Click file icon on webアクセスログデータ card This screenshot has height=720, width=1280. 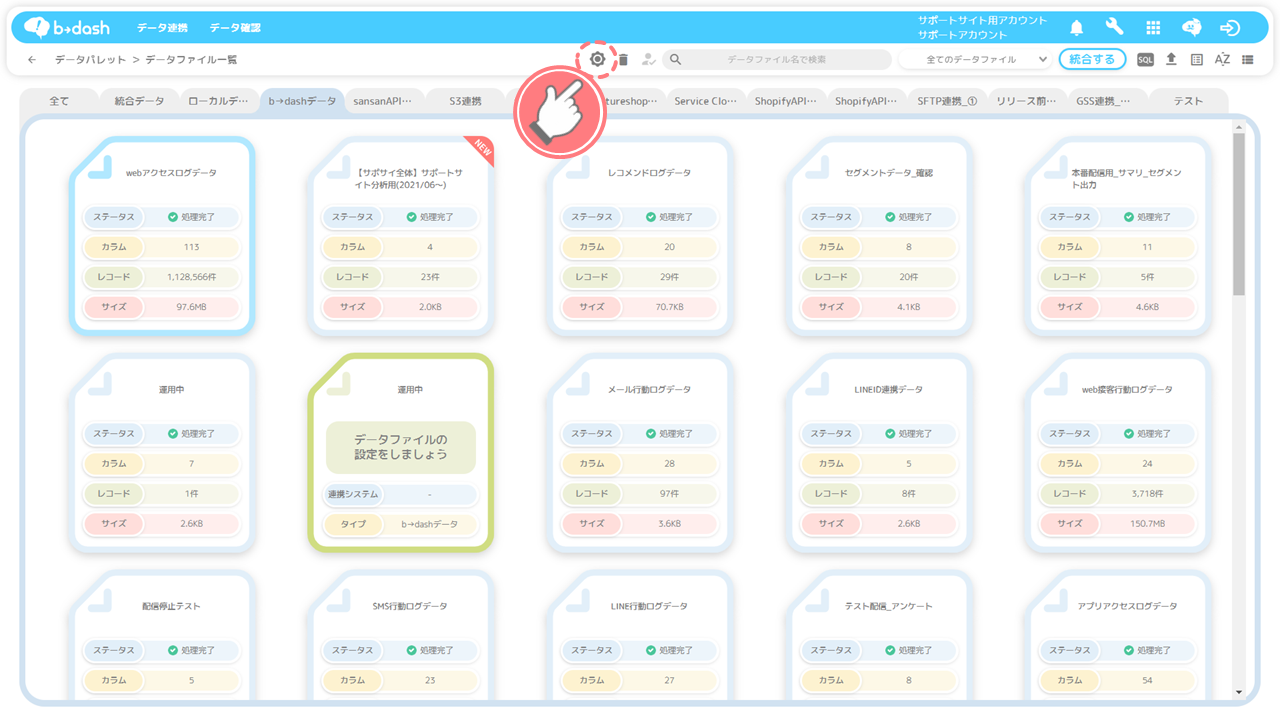[x=100, y=166]
